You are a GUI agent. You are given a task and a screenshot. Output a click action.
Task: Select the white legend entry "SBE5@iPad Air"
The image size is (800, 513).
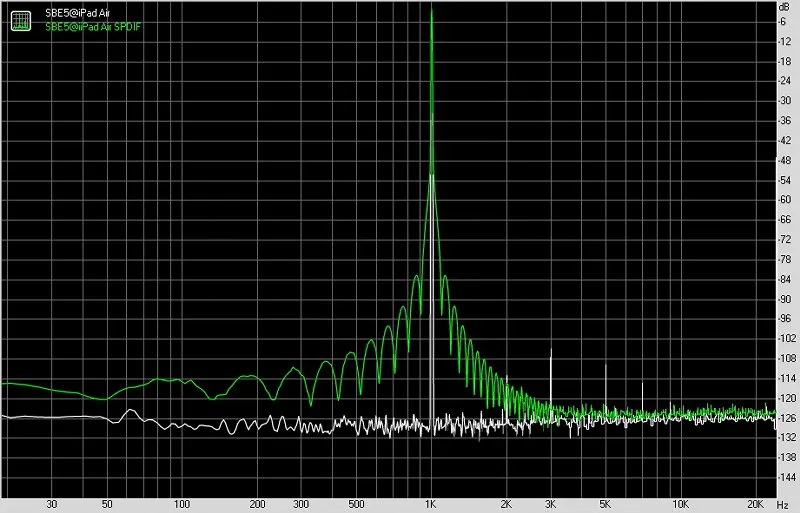pyautogui.click(x=78, y=13)
